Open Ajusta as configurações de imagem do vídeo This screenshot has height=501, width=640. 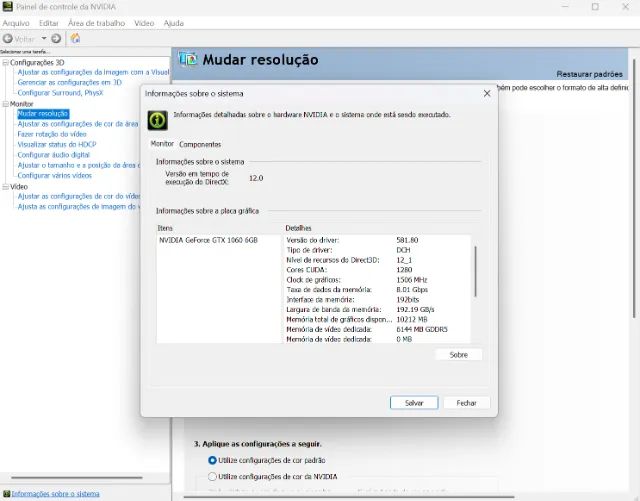coord(78,207)
